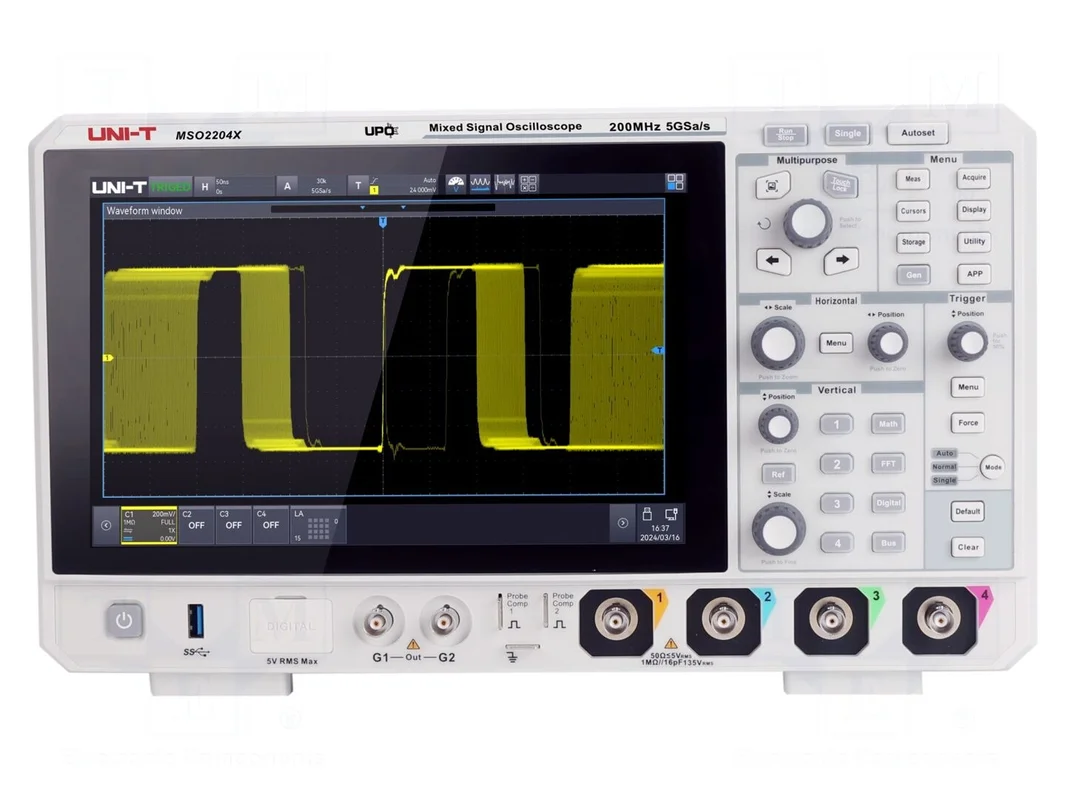
Task: Toggle channel 3 vertical key
Action: (836, 504)
